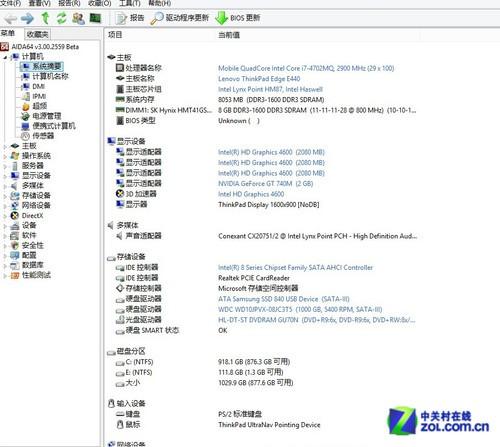Open the Intel Lynx Point HM87 chipset link
Screen dimensions: 500x447
coord(270,89)
